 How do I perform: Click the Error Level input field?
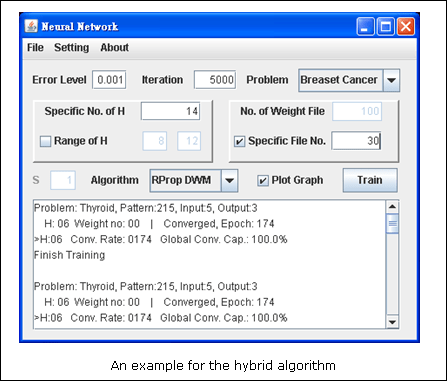pos(109,80)
